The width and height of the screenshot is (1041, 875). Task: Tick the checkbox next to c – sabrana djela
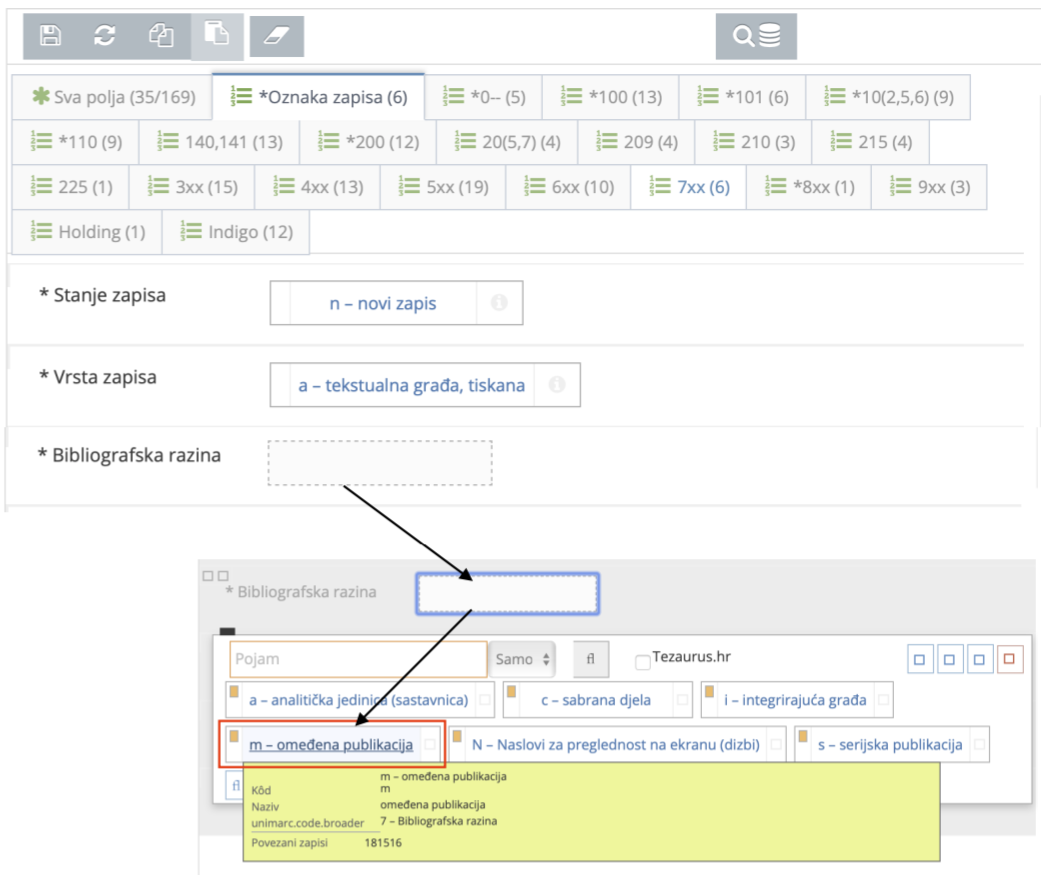[685, 700]
